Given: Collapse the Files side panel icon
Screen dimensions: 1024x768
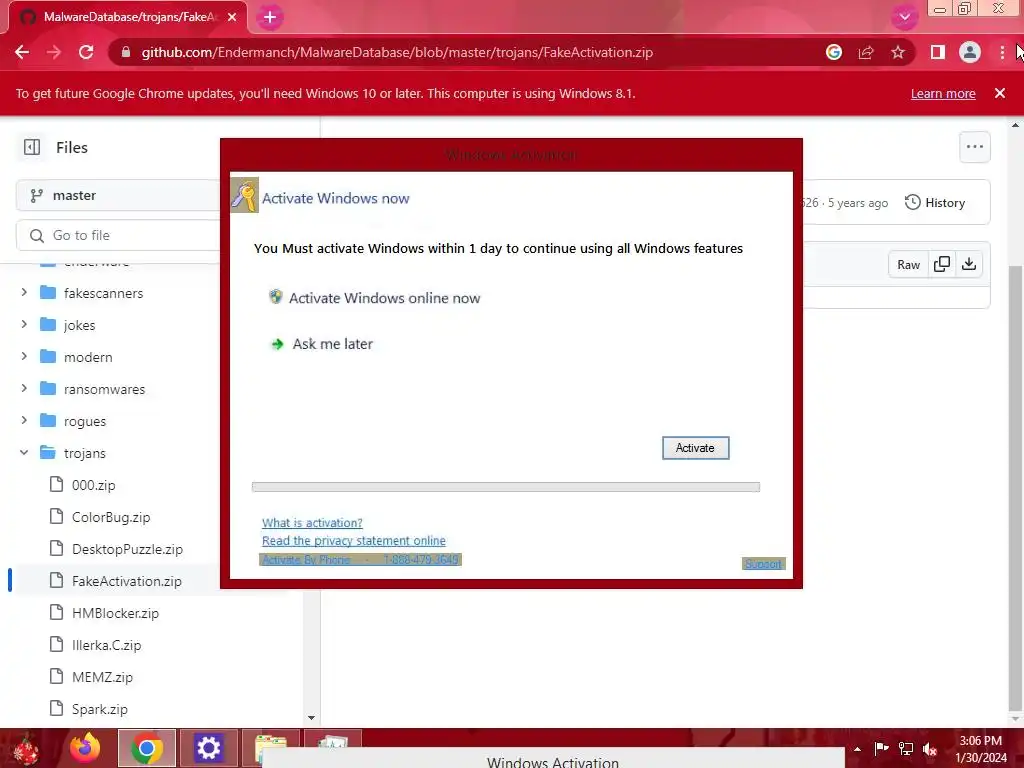Looking at the screenshot, I should 32,148.
